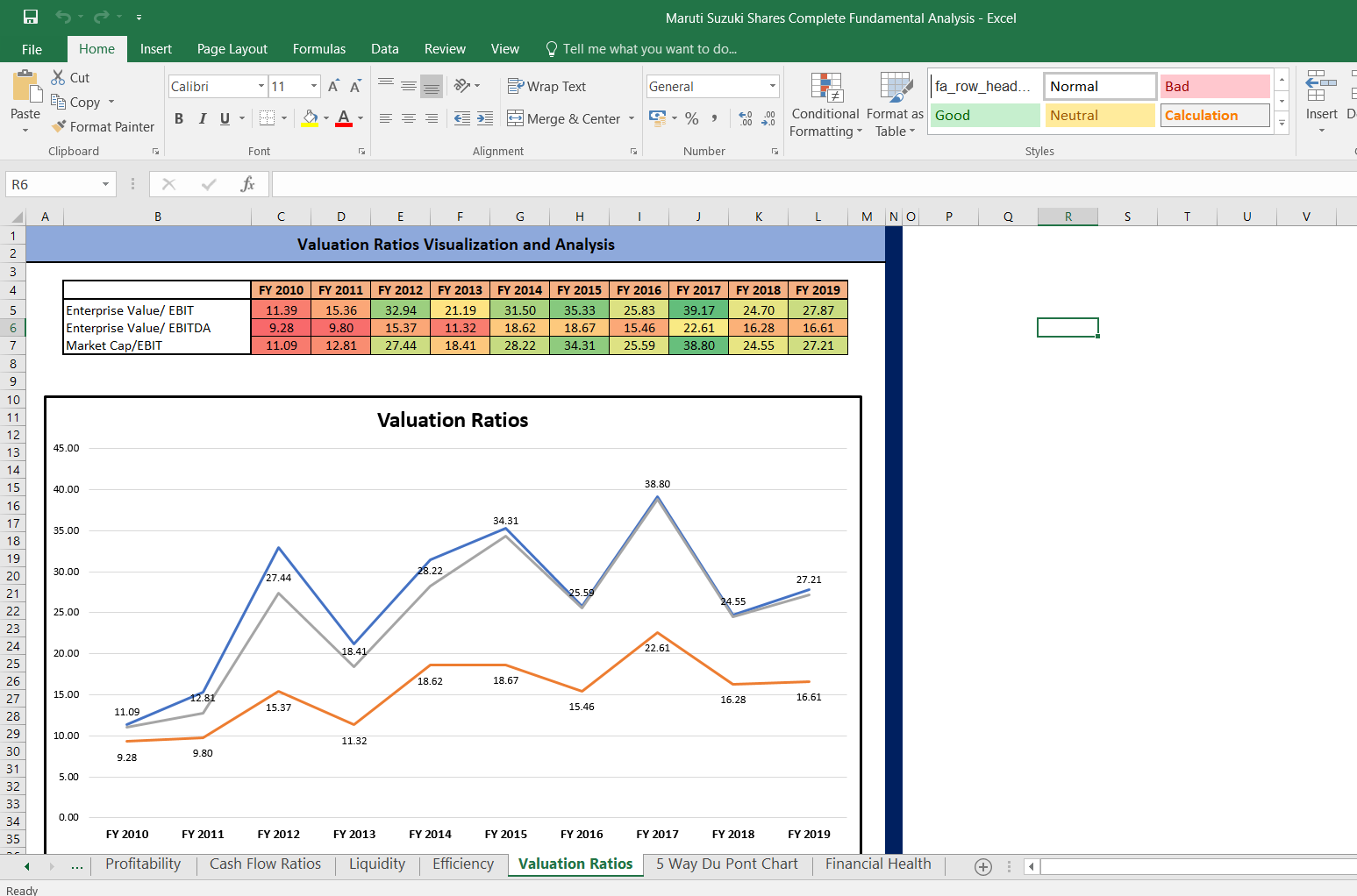The width and height of the screenshot is (1357, 896).
Task: Expand the fill color dropdown arrow
Action: (326, 118)
